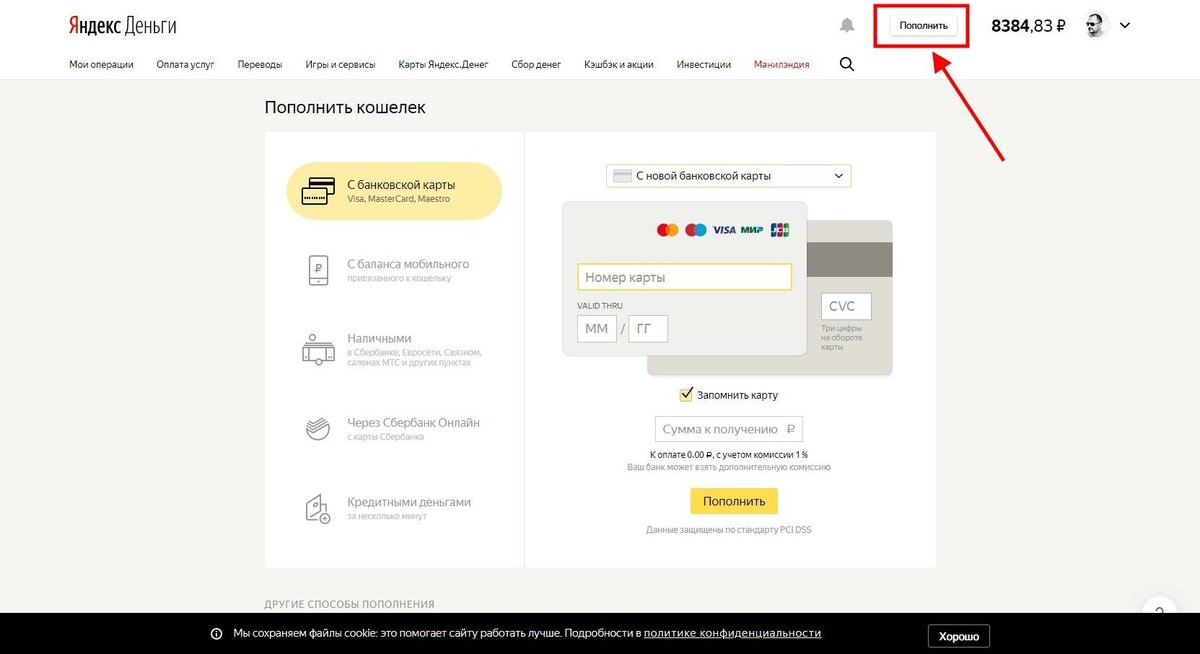This screenshot has width=1200, height=654.
Task: Open the Оплата услуг menu item
Action: (185, 64)
